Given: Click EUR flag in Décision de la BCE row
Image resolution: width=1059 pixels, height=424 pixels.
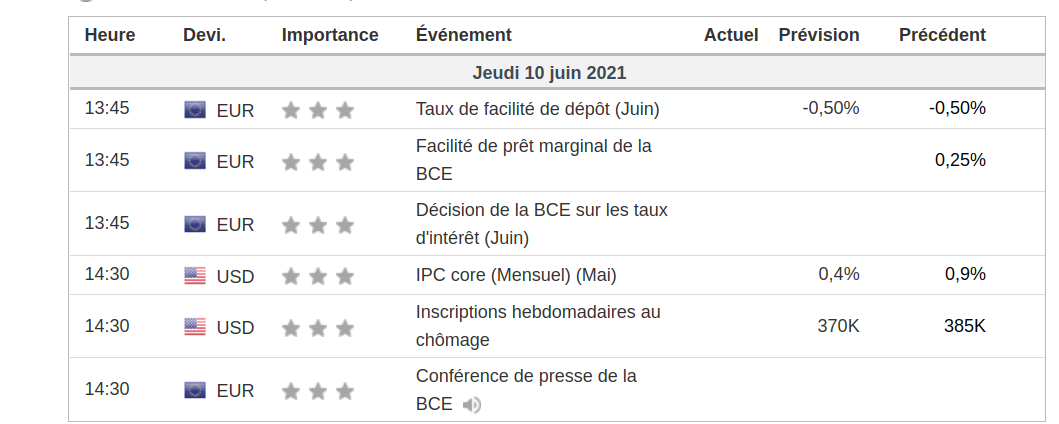Looking at the screenshot, I should coord(195,225).
